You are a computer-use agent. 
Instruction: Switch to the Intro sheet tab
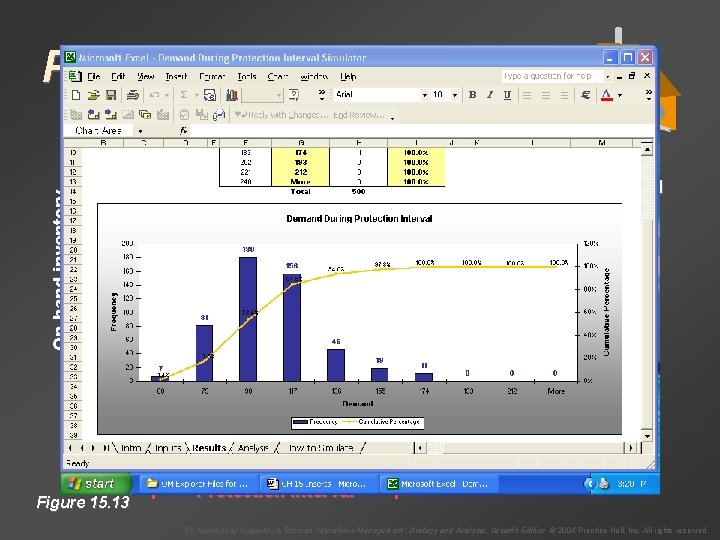[131, 448]
